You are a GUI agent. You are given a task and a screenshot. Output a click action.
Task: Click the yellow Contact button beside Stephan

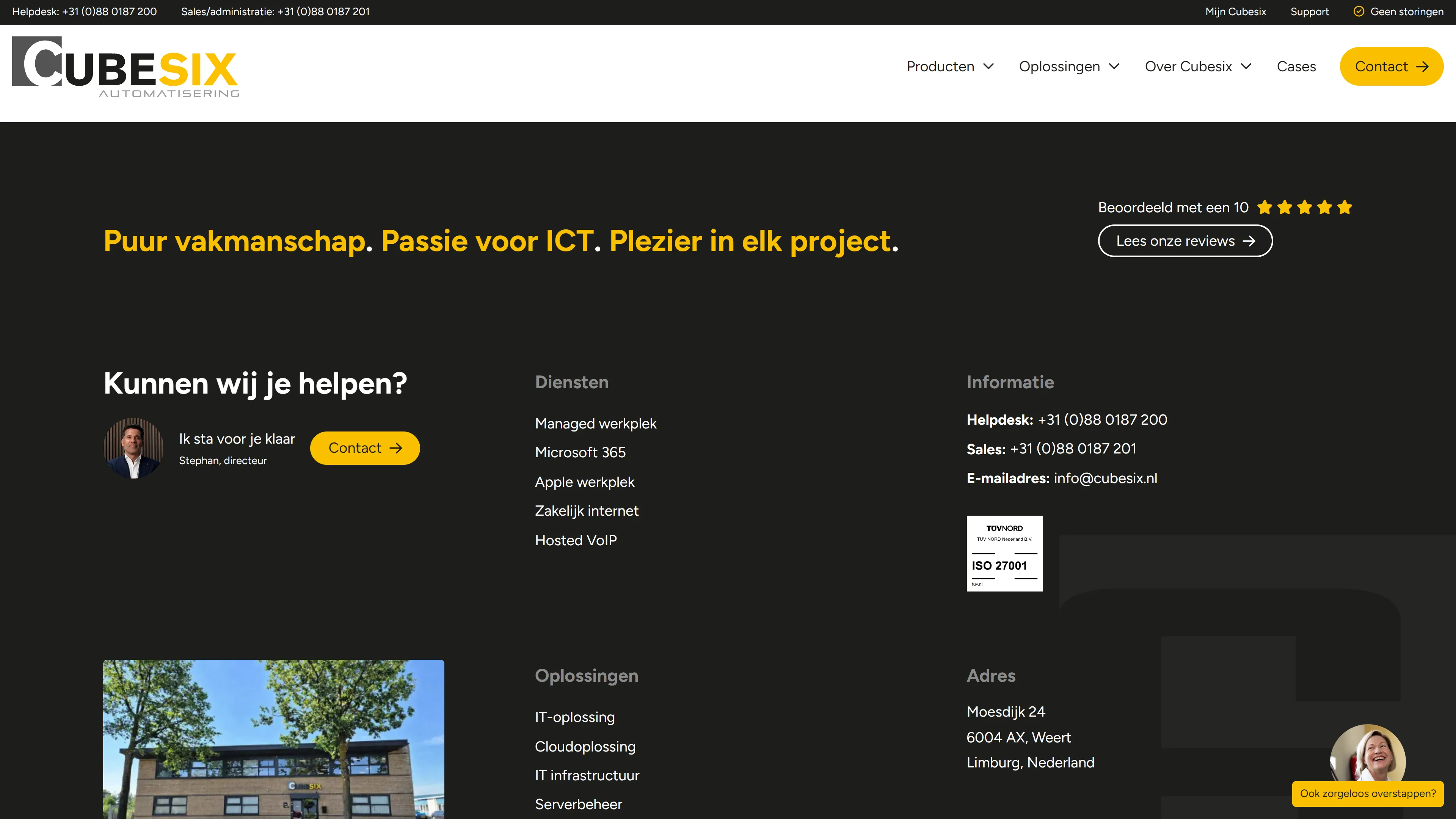pyautogui.click(x=365, y=448)
